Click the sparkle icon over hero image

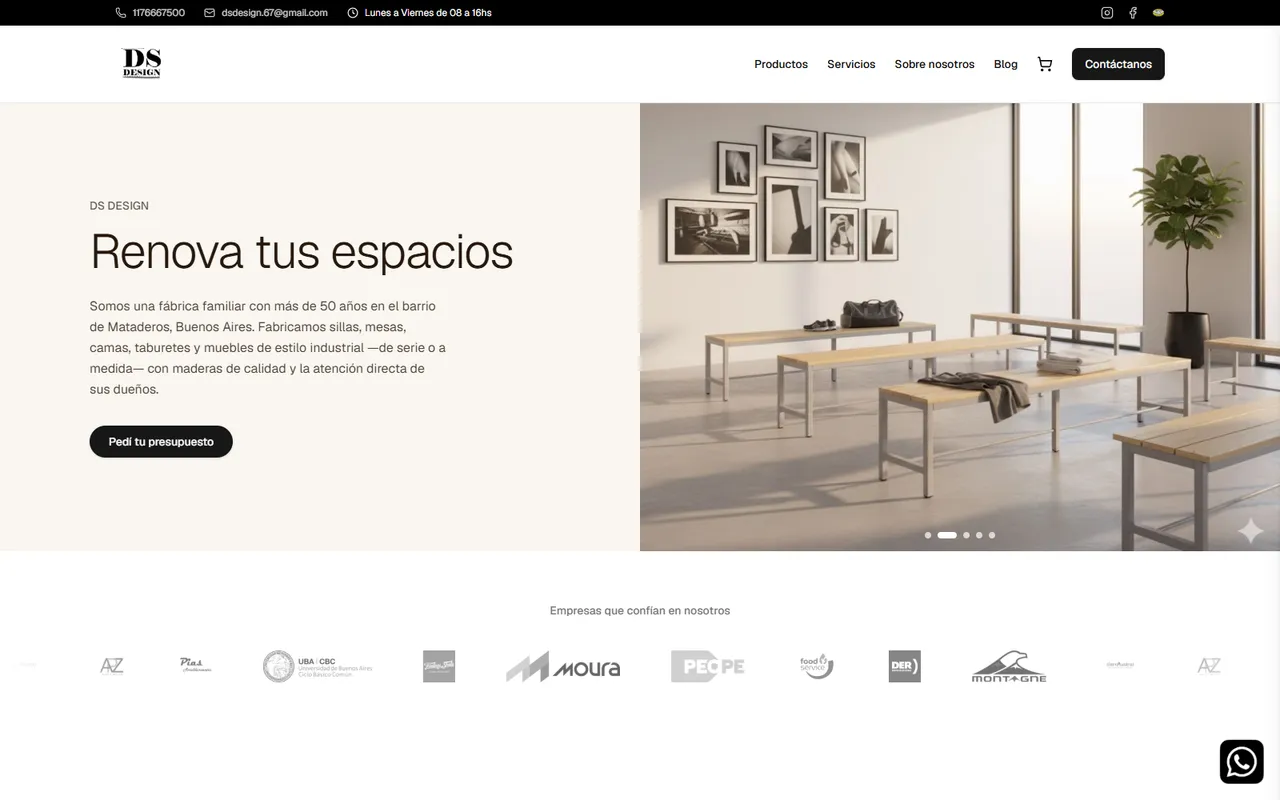[x=1250, y=531]
